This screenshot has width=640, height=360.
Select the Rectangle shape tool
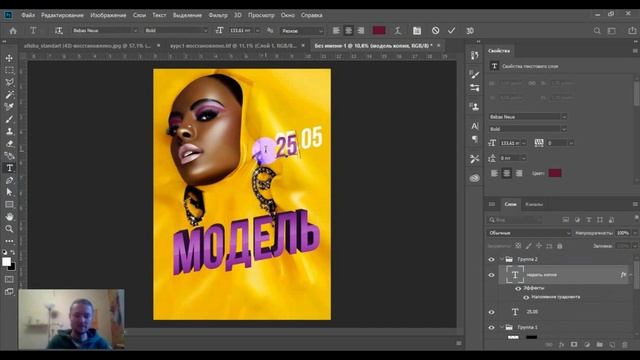tap(9, 204)
